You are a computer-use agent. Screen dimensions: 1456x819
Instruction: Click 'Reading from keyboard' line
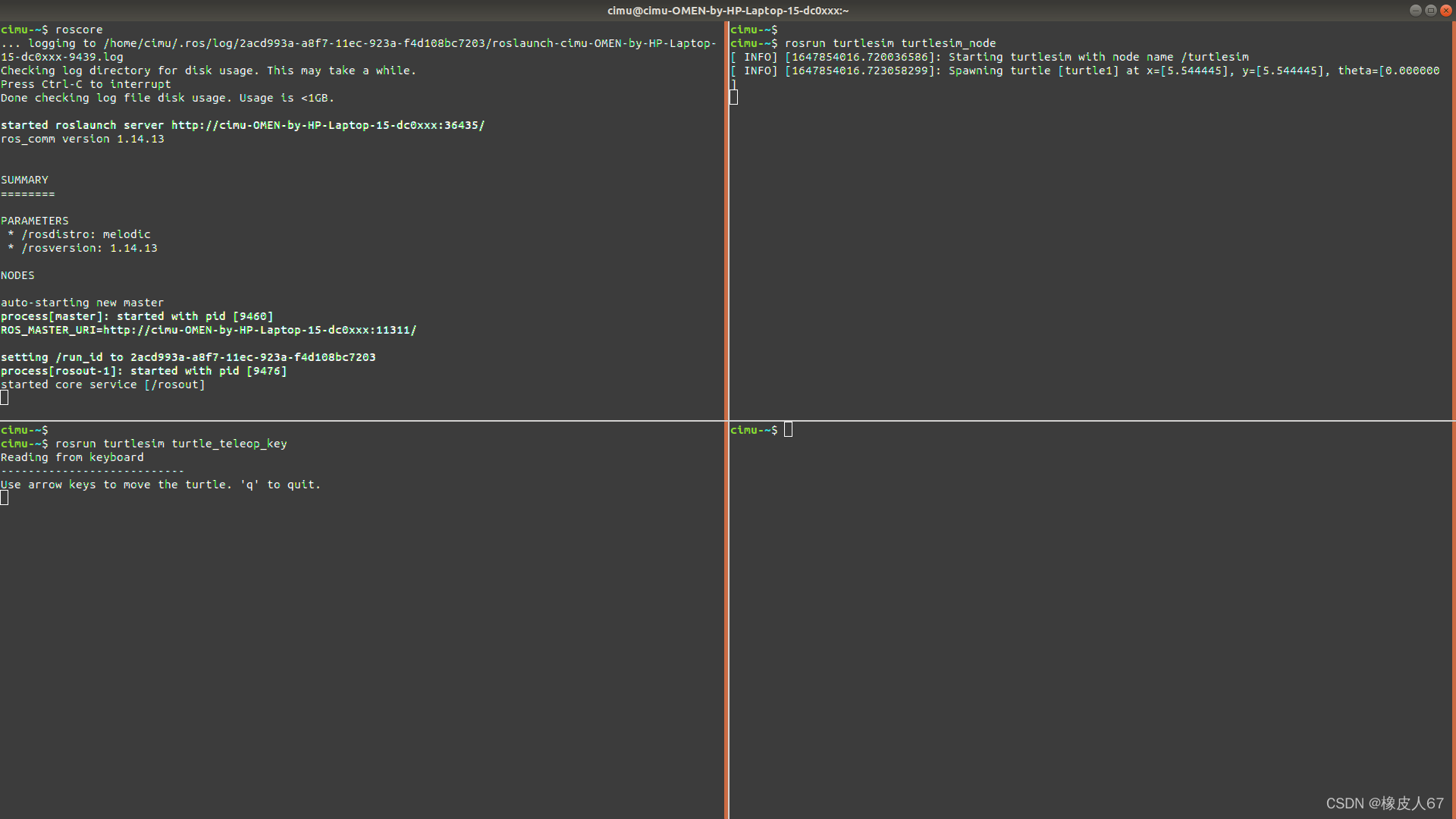72,457
